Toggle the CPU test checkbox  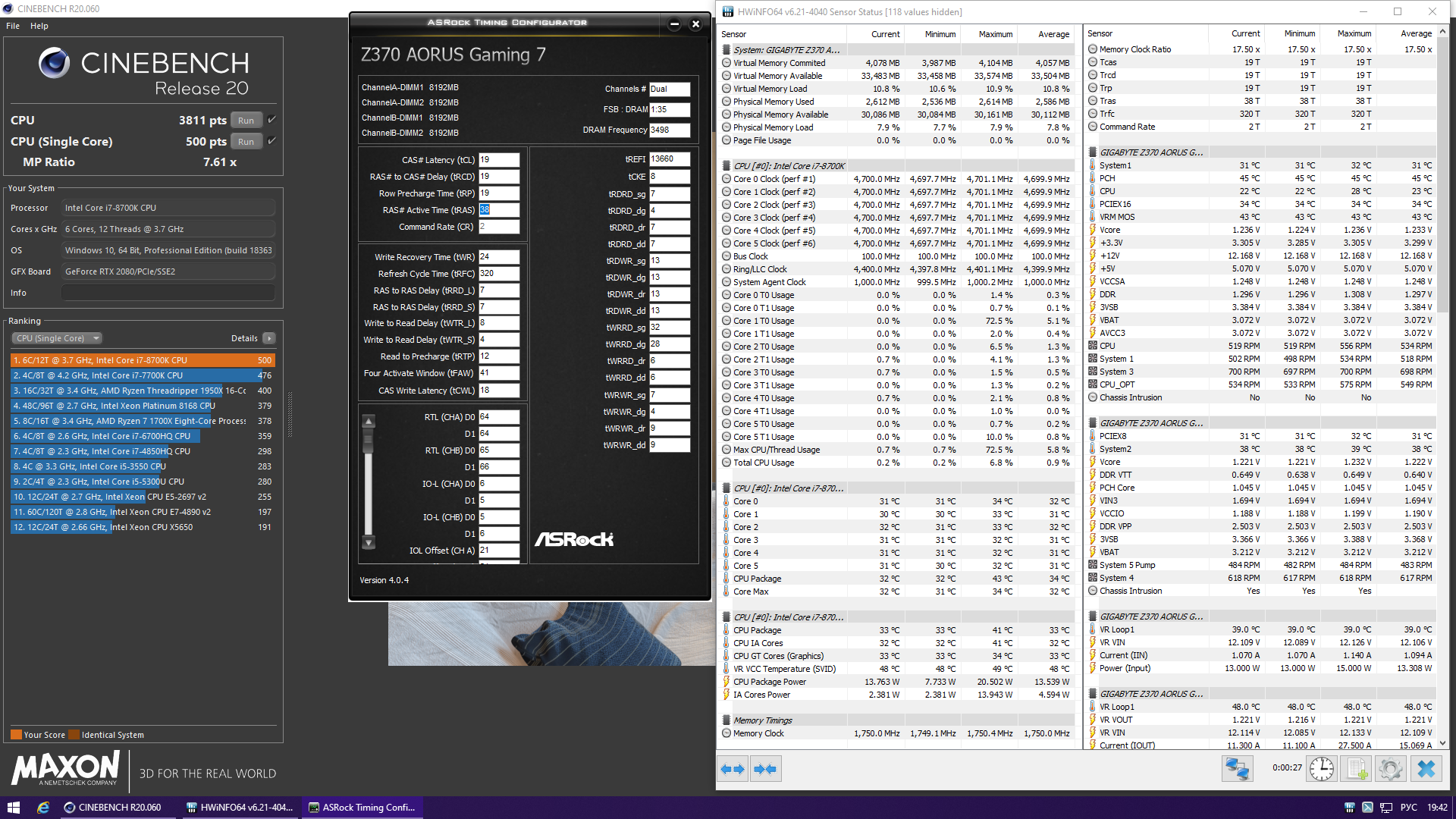coord(271,120)
